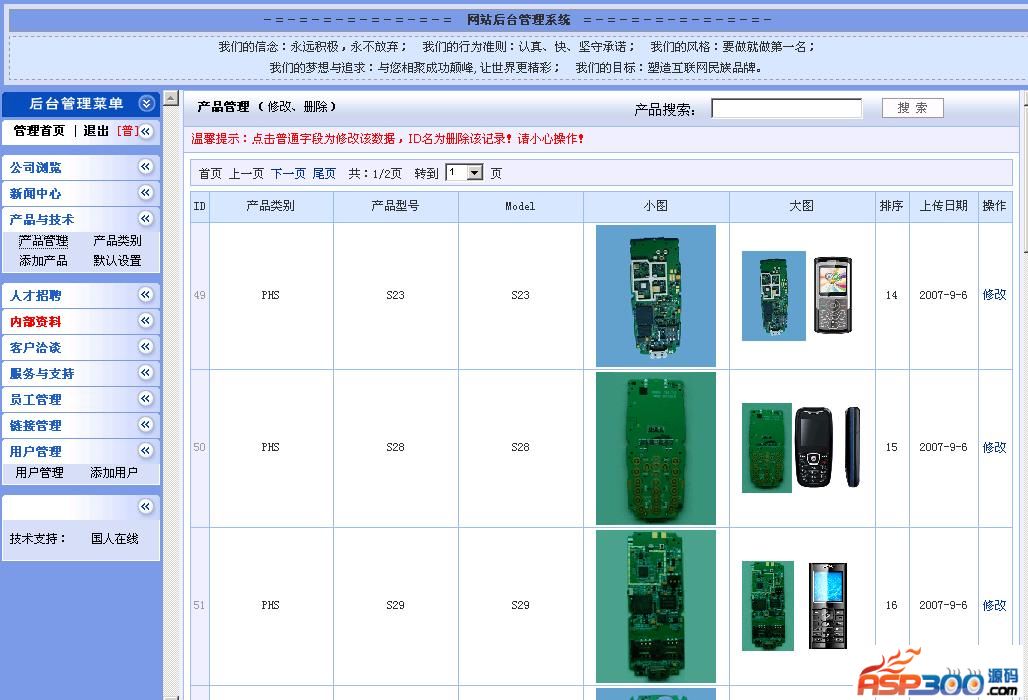The image size is (1028, 700).
Task: Click the chevron icon beside 管理首页 退出
Action: pos(146,131)
